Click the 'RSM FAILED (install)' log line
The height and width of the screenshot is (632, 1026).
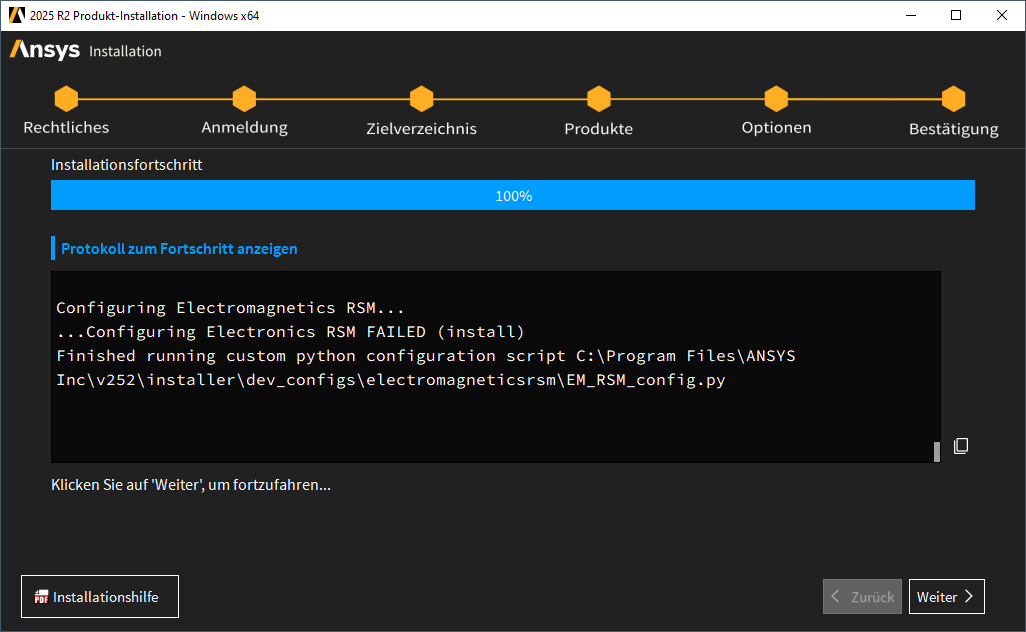291,332
